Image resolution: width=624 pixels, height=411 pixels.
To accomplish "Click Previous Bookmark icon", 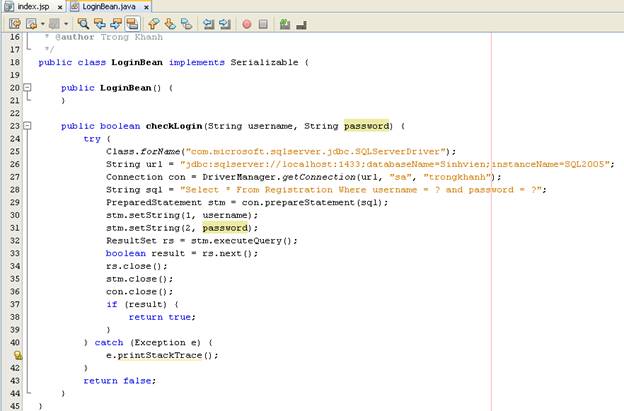I will pos(154,24).
